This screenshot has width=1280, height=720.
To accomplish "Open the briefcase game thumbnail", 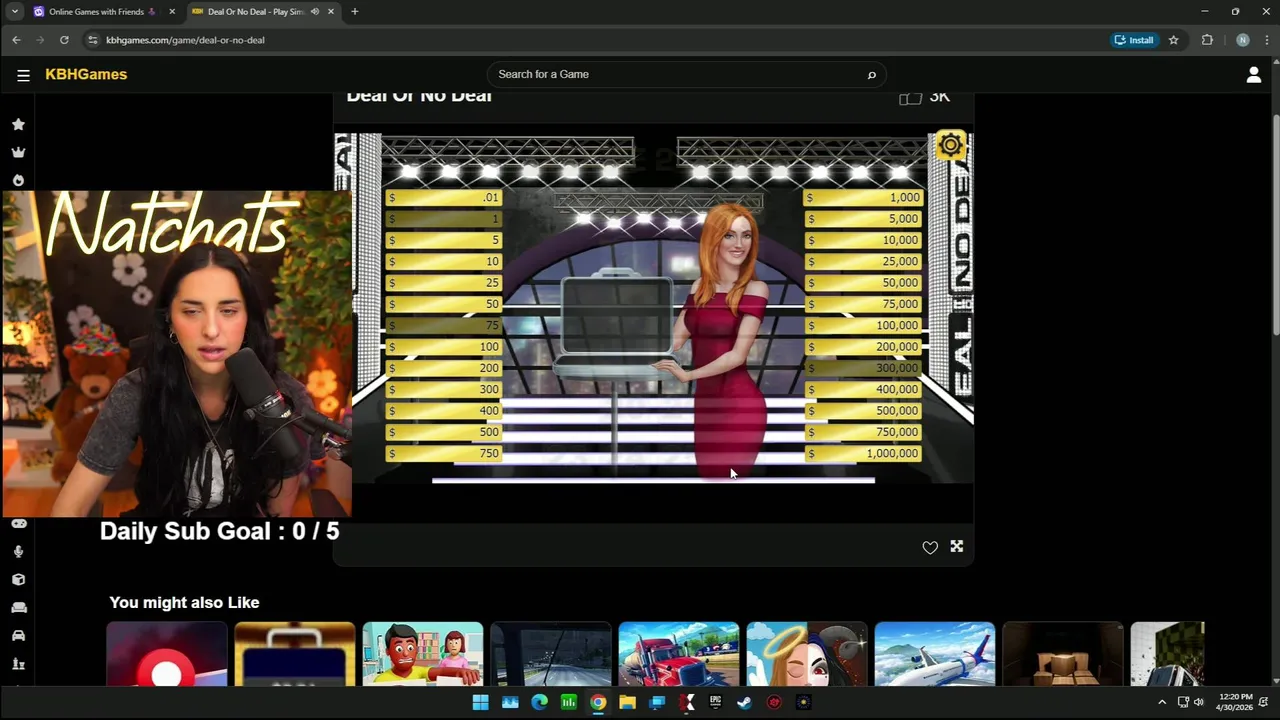I will 295,654.
